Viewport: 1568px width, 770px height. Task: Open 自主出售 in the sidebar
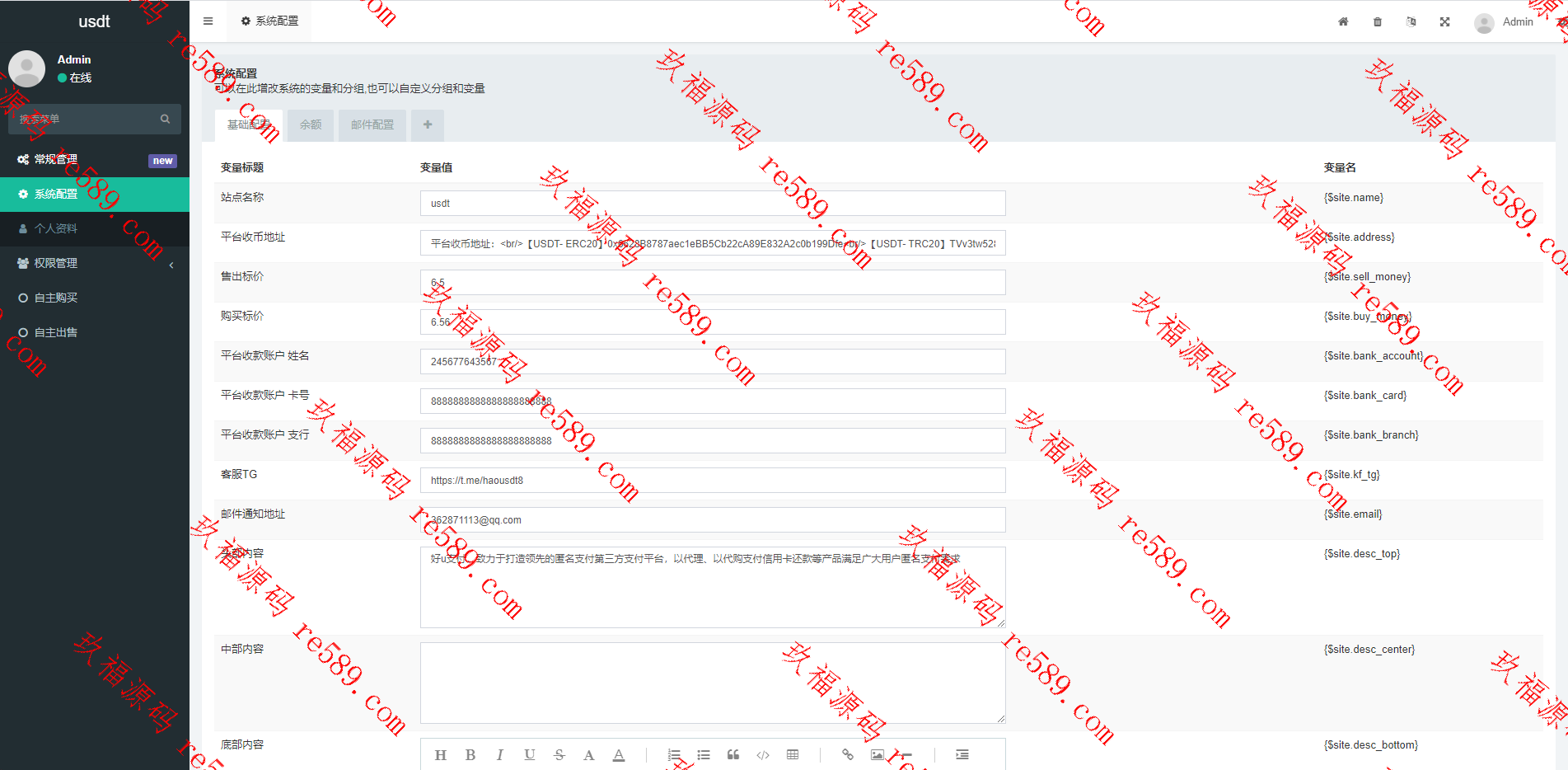95,332
